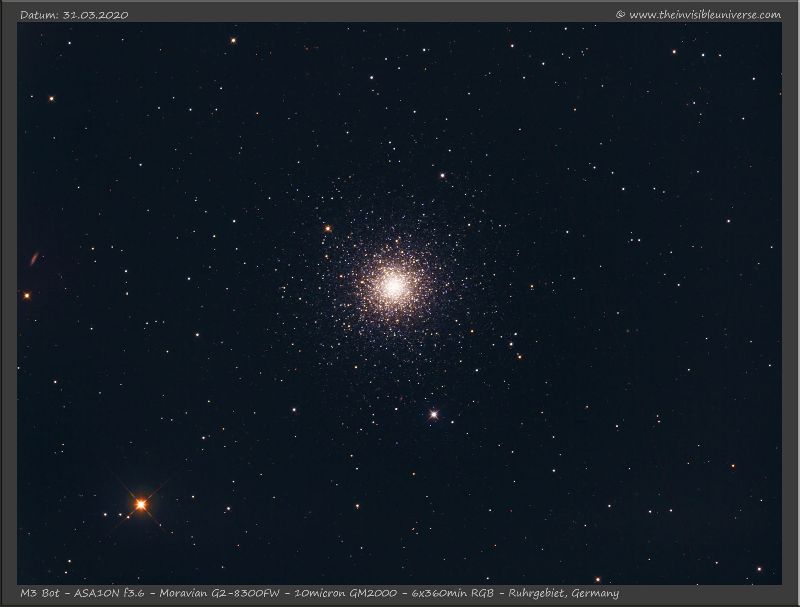Click the orange star at far left edge
Viewport: 800px width, 607px height.
pyautogui.click(x=27, y=296)
